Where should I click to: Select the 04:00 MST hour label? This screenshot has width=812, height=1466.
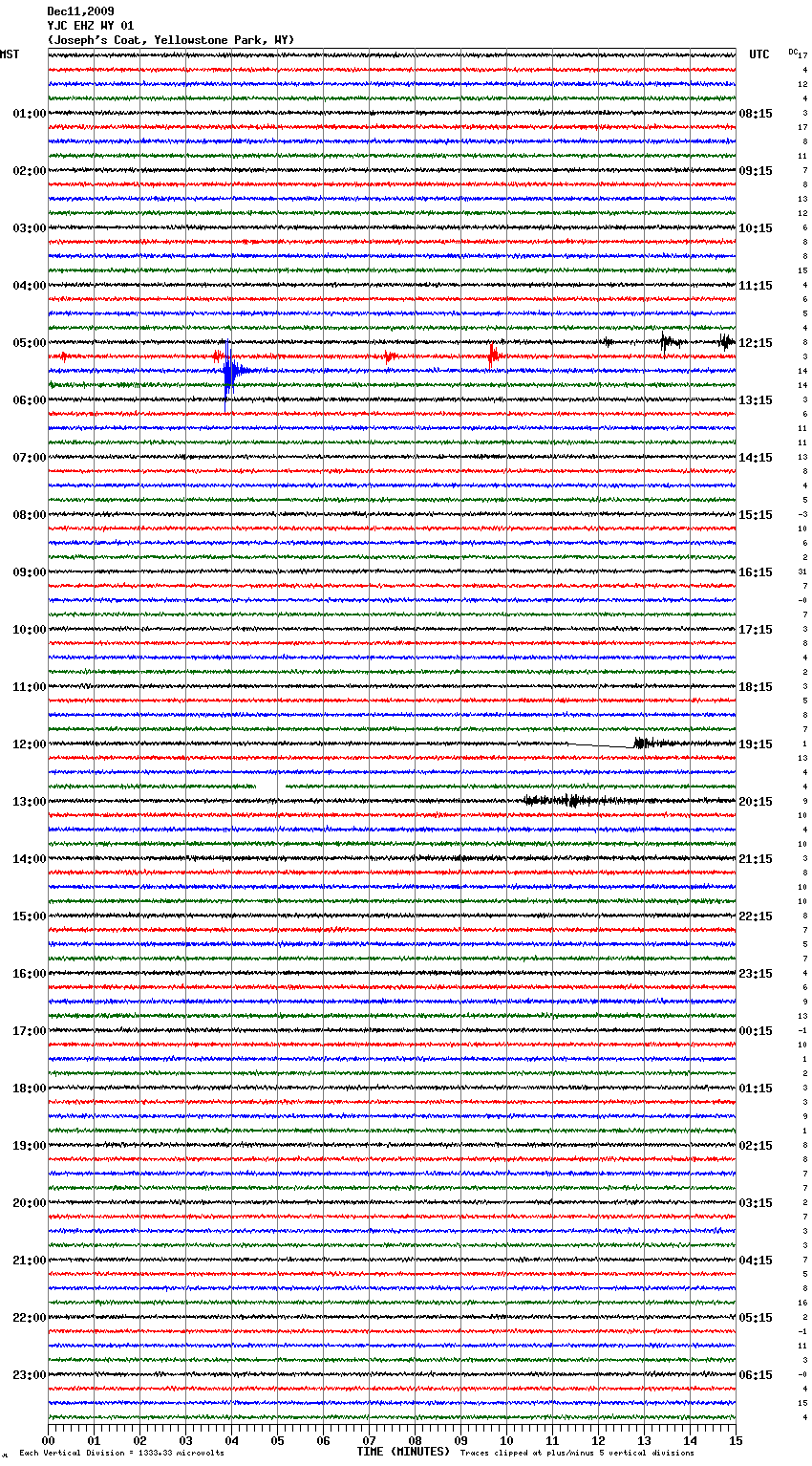point(29,286)
